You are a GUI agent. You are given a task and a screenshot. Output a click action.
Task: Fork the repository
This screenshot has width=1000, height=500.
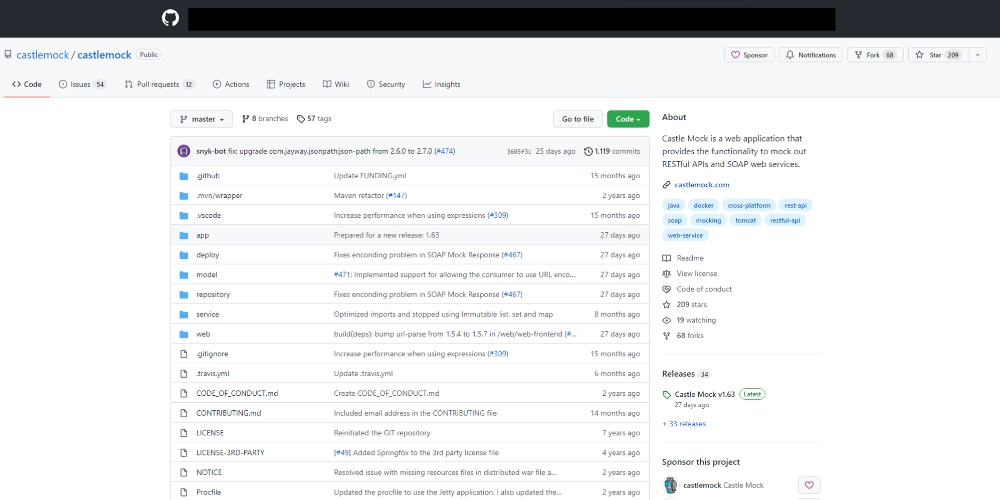875,55
